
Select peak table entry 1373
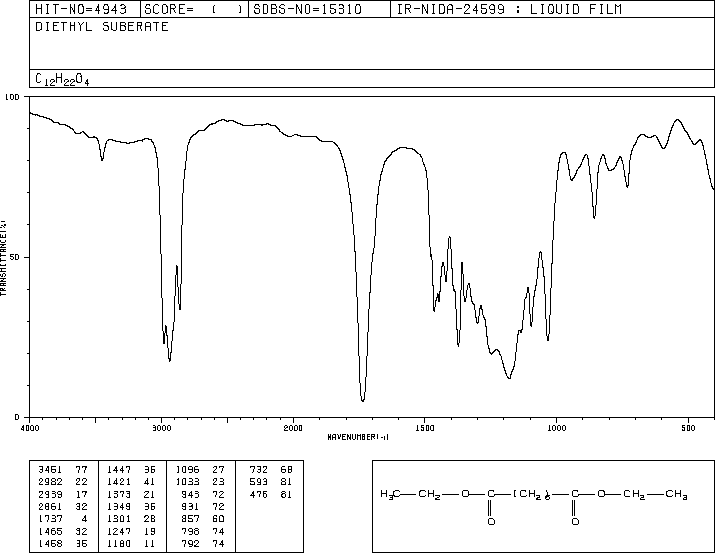[x=119, y=494]
